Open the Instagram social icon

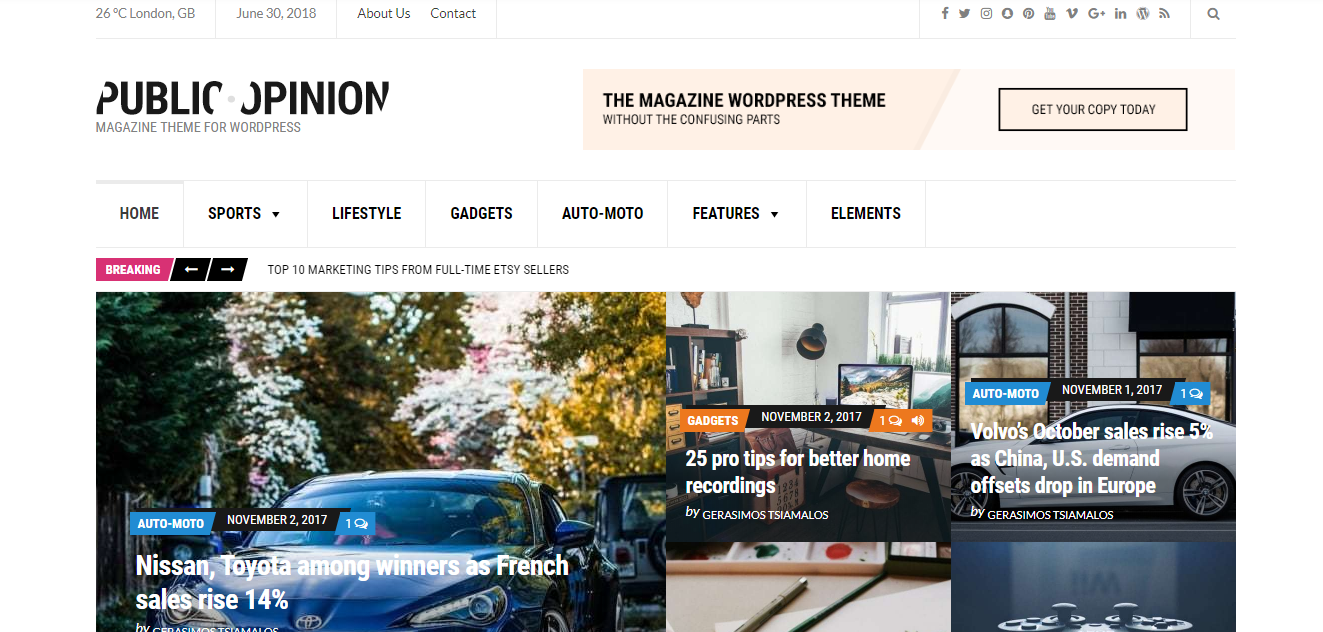coord(986,13)
